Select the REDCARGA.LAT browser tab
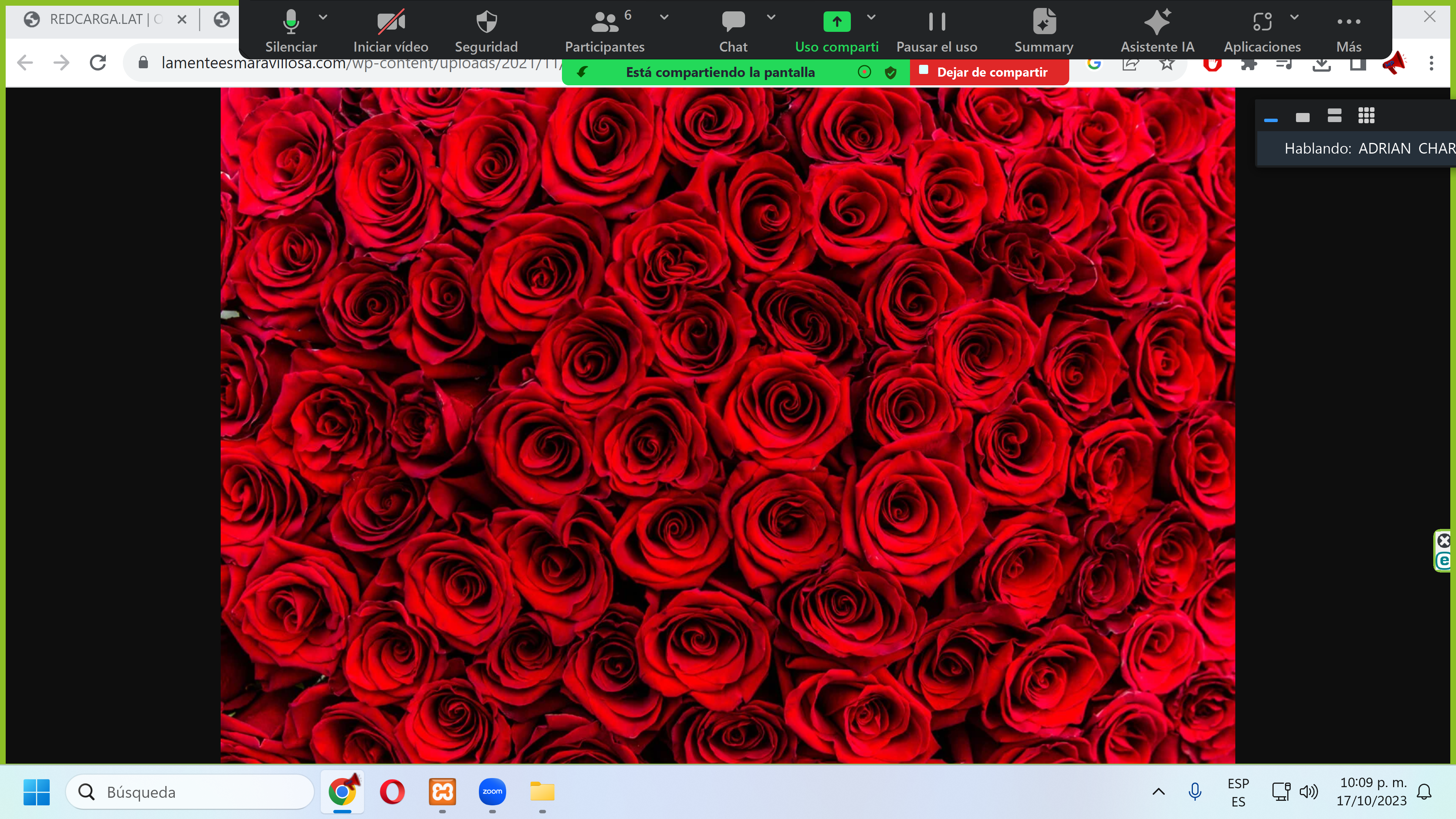The width and height of the screenshot is (1456, 819). point(96,19)
